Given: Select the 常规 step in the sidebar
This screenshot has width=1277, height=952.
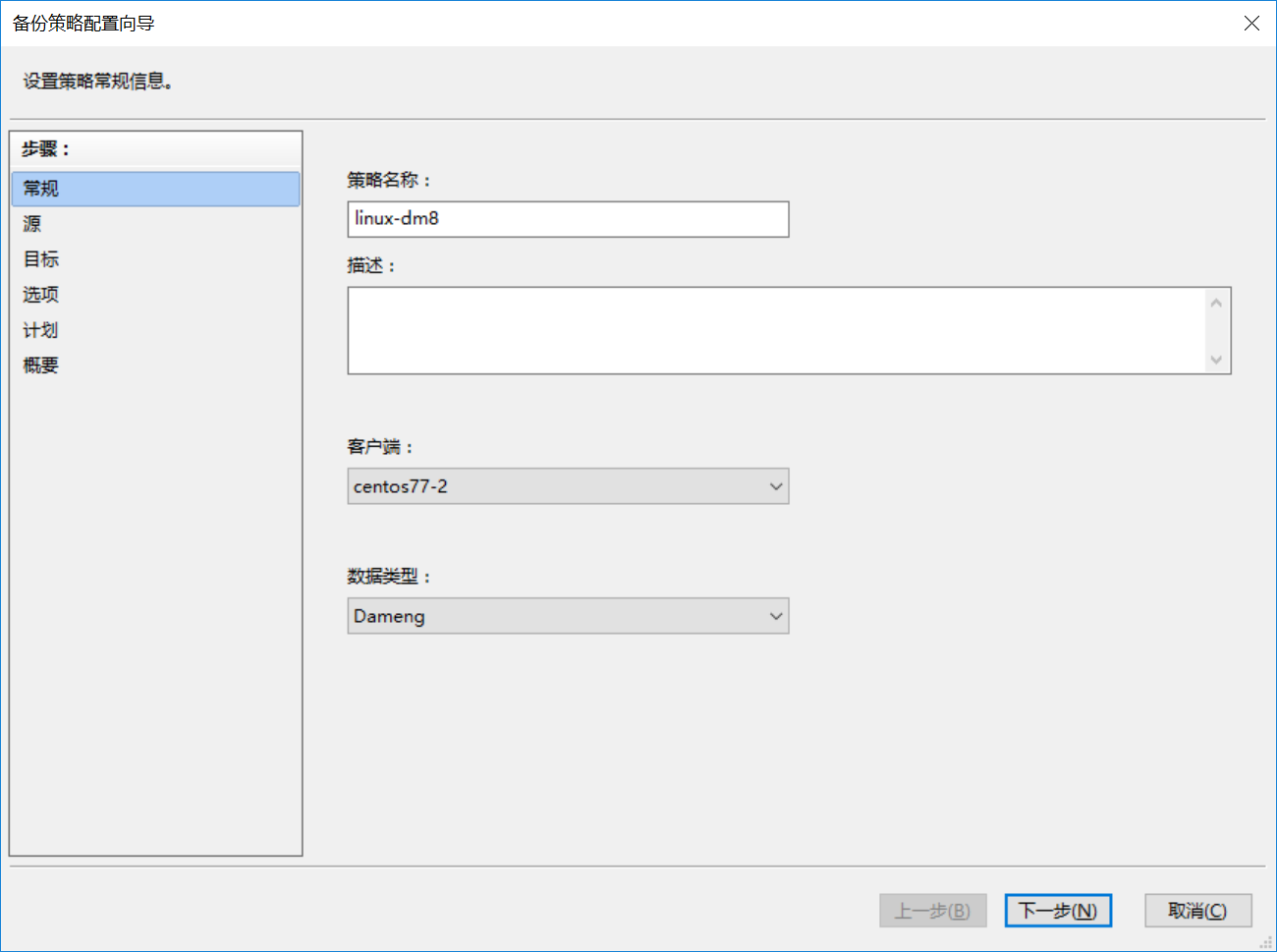Looking at the screenshot, I should 155,189.
